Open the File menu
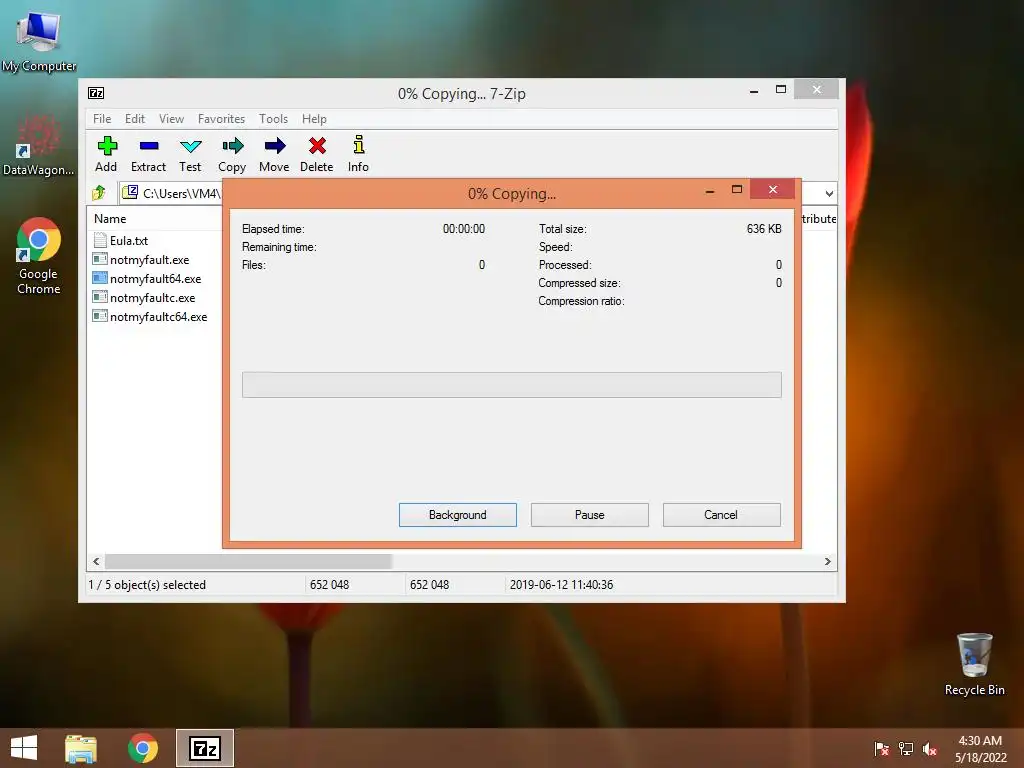This screenshot has height=768, width=1024. point(102,119)
